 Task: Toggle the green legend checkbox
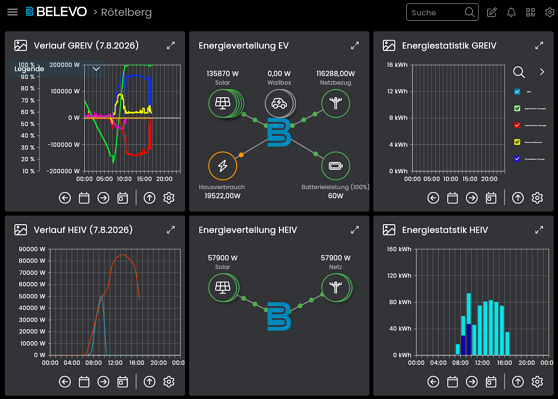[517, 108]
